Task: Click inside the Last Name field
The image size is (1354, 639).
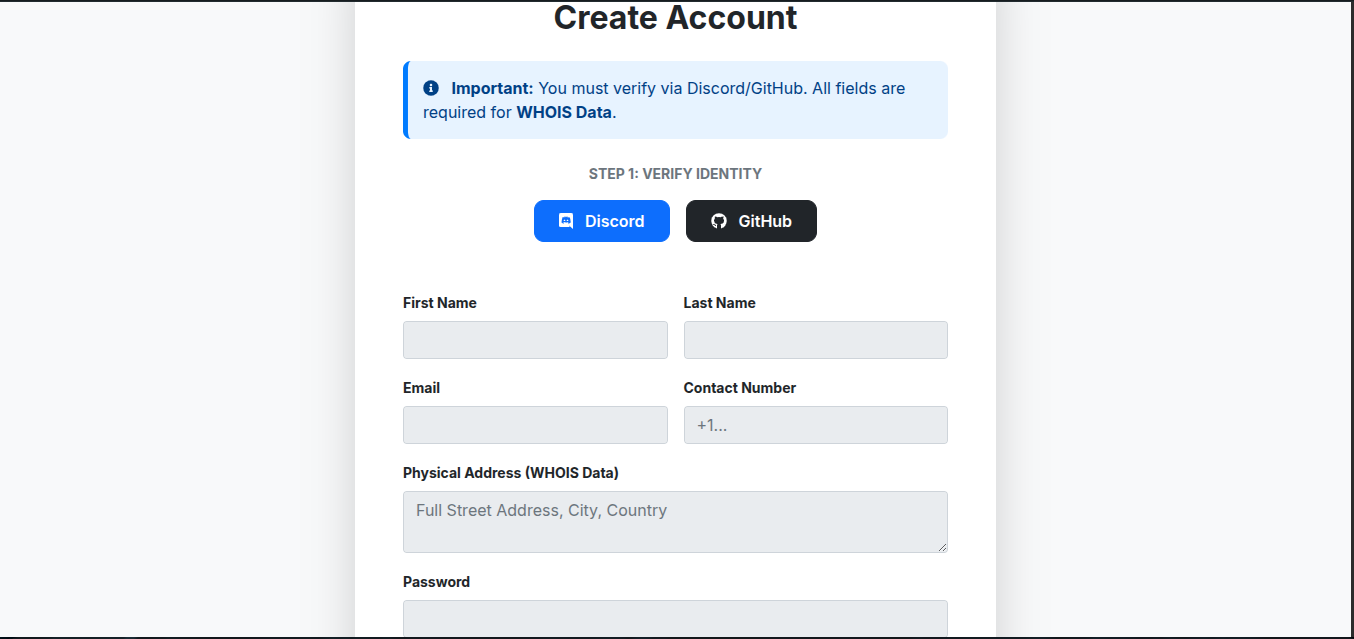Action: tap(815, 340)
